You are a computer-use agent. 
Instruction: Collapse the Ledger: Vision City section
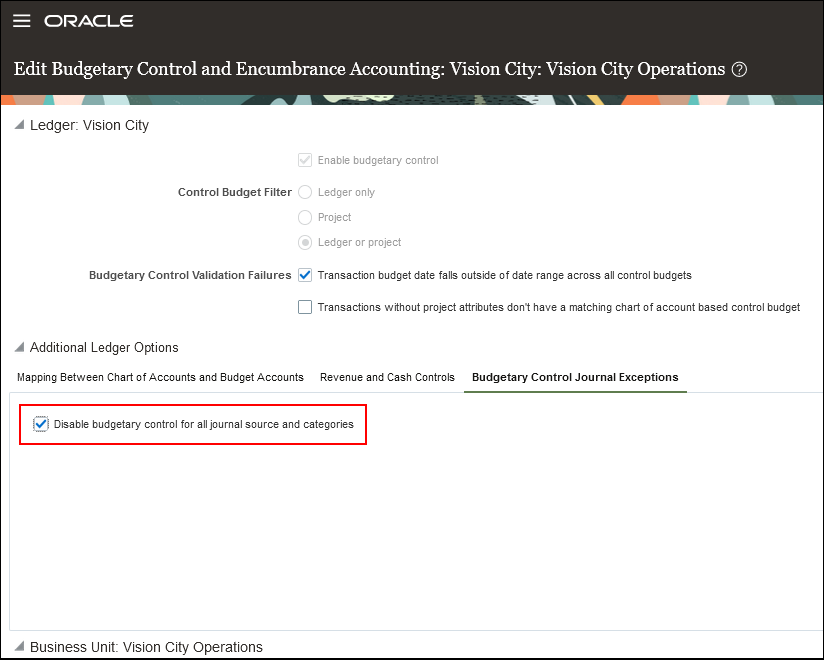pos(19,125)
